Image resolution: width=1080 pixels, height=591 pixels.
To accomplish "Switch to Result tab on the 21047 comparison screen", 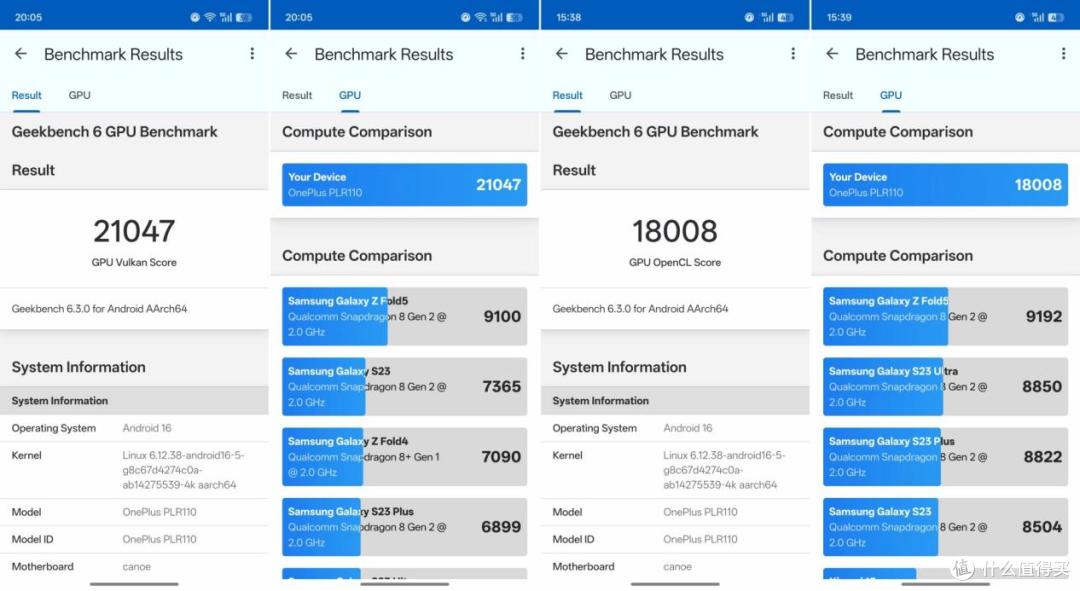I will pyautogui.click(x=297, y=95).
